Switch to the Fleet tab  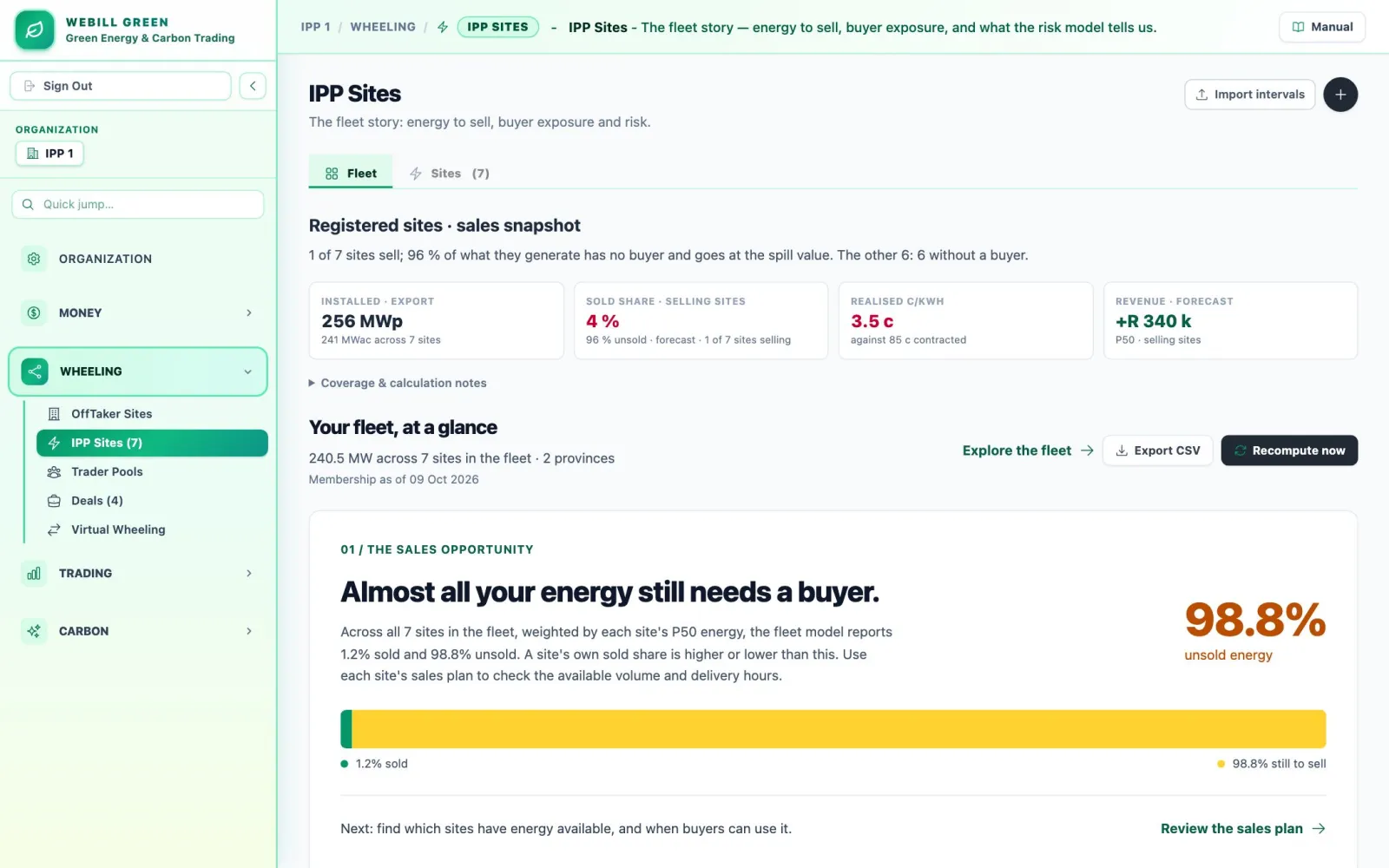[351, 174]
